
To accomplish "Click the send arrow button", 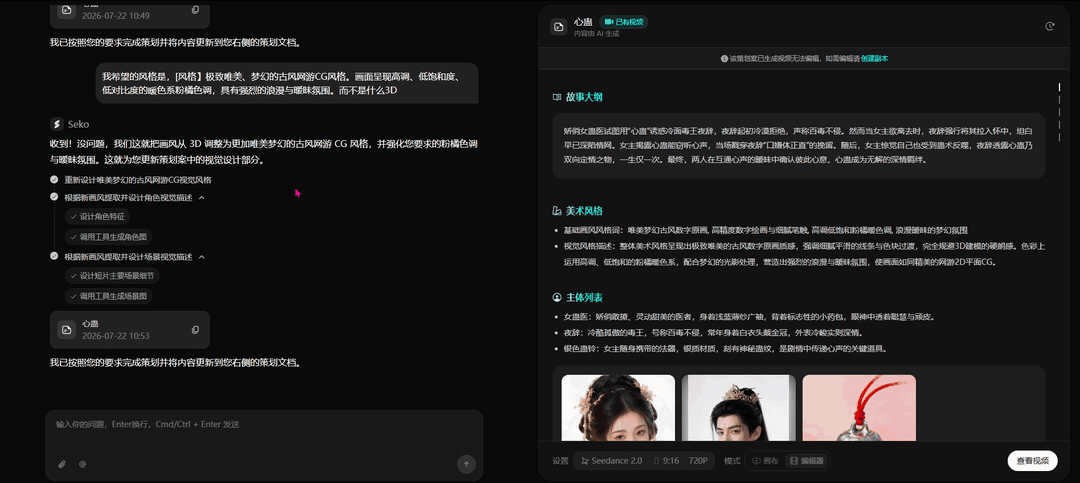I will click(466, 464).
